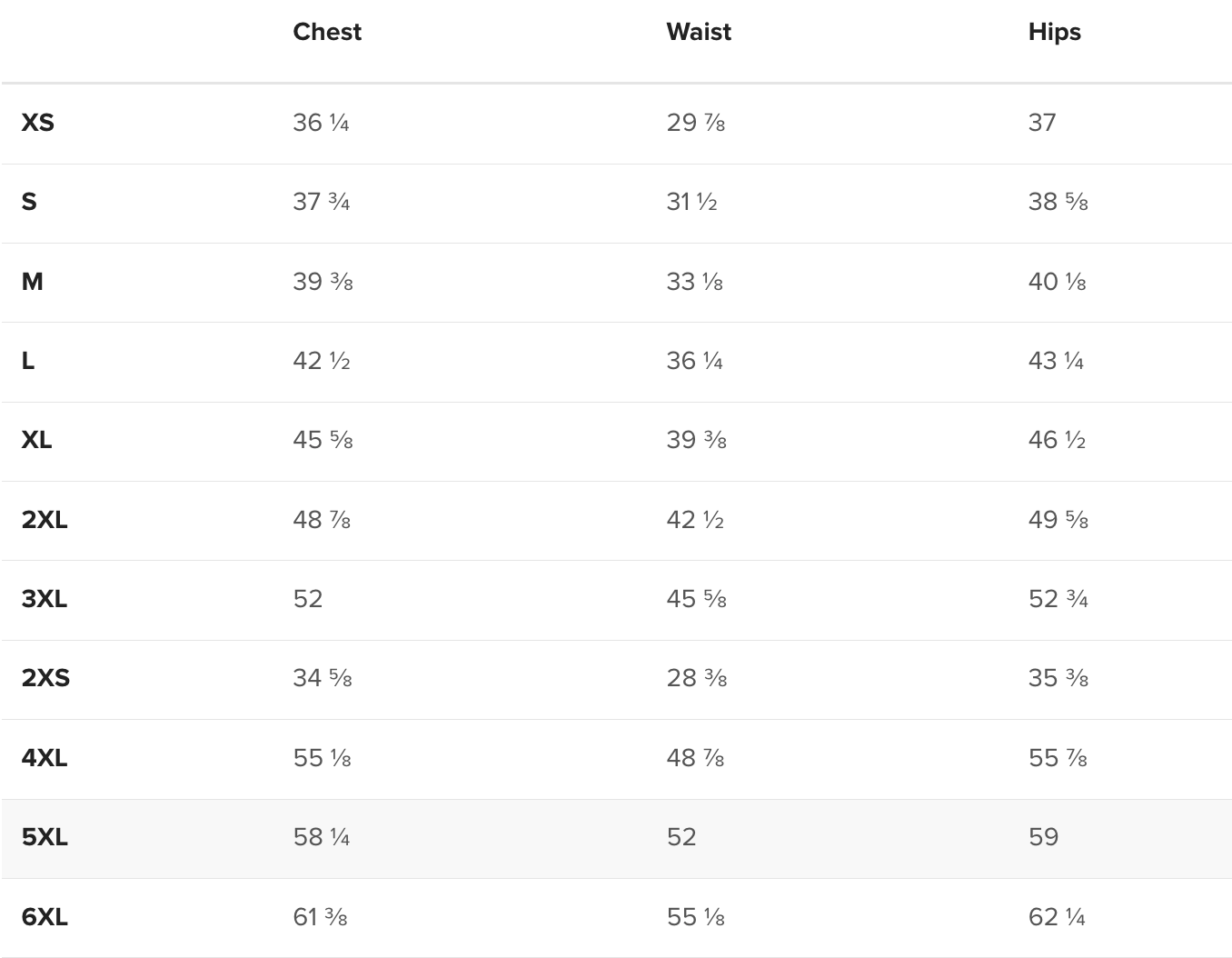The width and height of the screenshot is (1232, 958).
Task: Click chest value 36 ¼ for XS
Action: (x=322, y=123)
